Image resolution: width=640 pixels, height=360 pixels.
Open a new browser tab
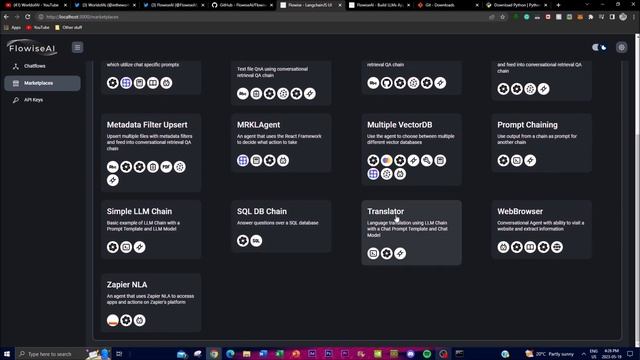(558, 5)
